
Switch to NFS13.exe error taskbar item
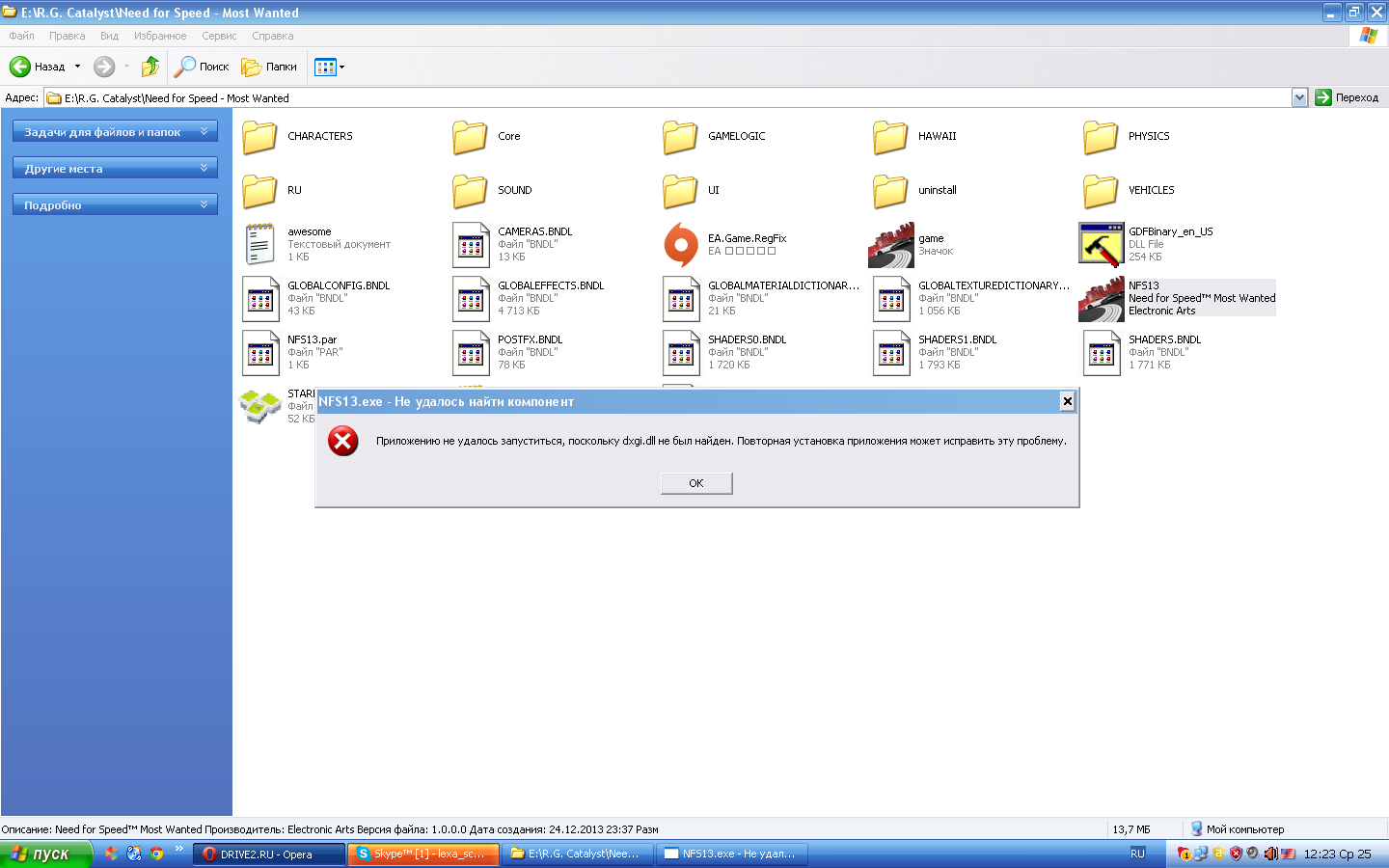click(732, 854)
